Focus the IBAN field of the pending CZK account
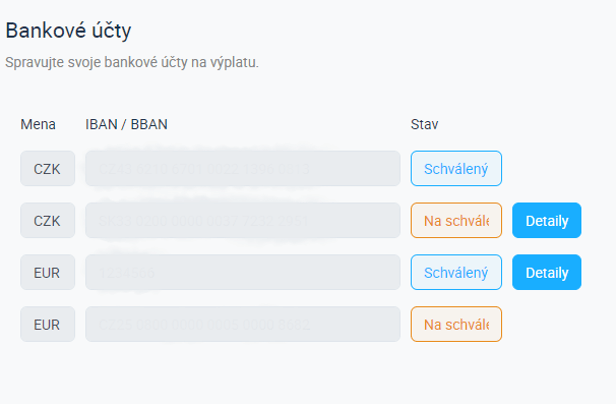The image size is (616, 404). pyautogui.click(x=243, y=220)
